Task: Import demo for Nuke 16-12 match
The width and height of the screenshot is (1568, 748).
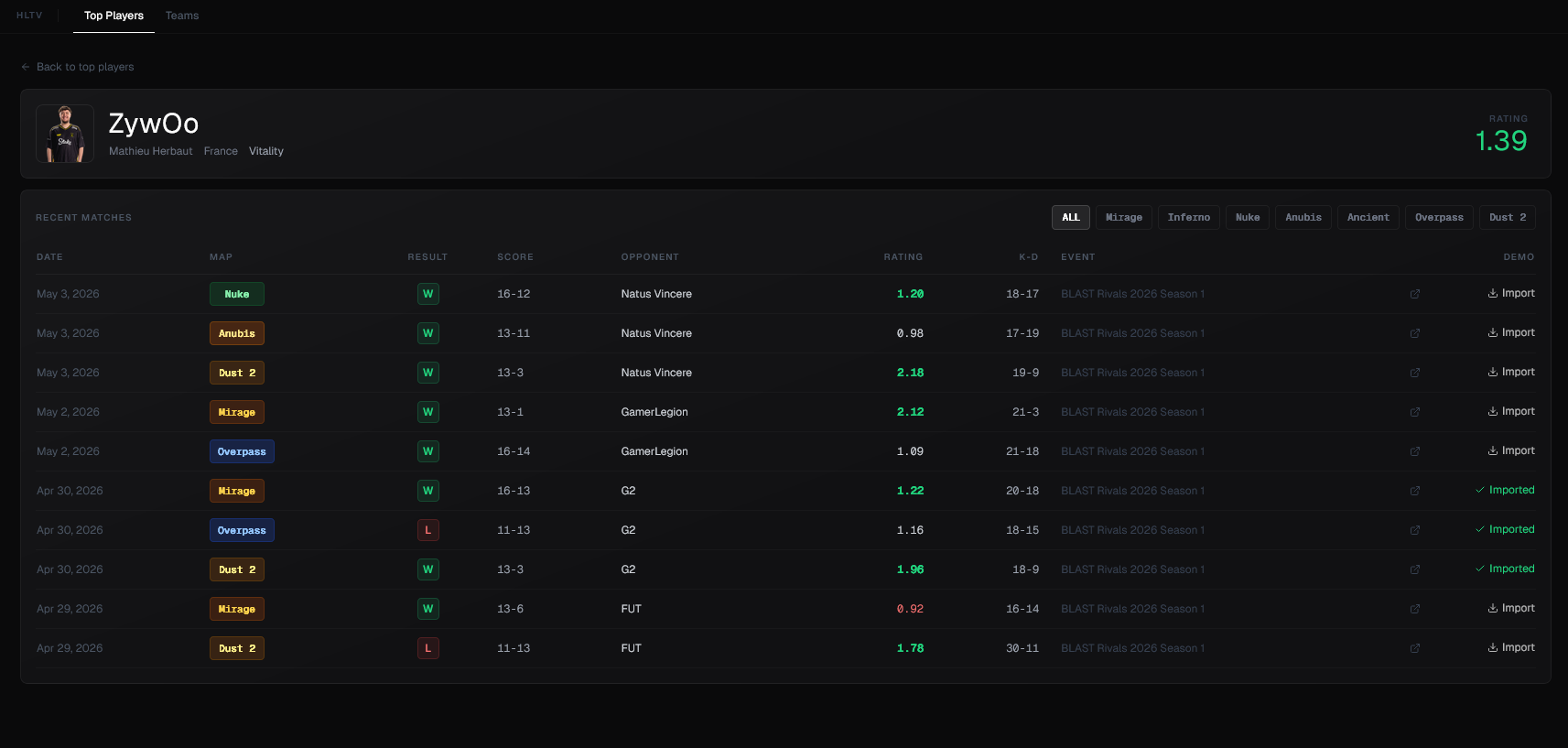Action: (x=1511, y=293)
